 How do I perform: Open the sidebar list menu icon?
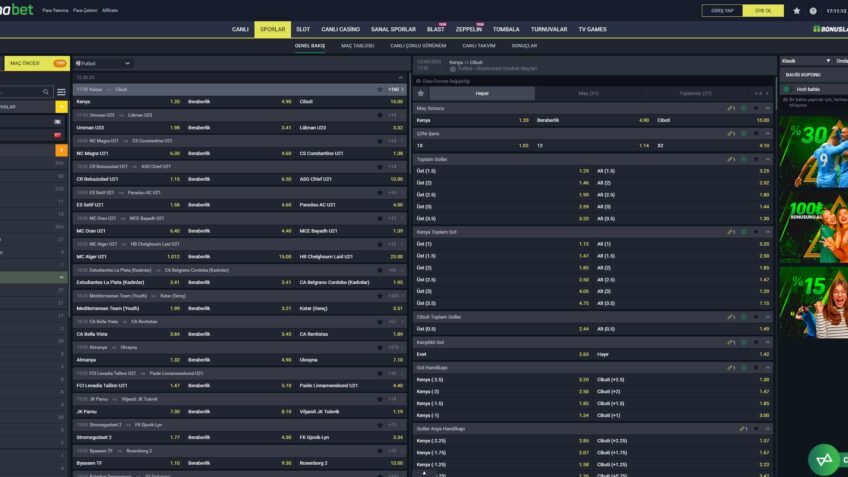(61, 92)
